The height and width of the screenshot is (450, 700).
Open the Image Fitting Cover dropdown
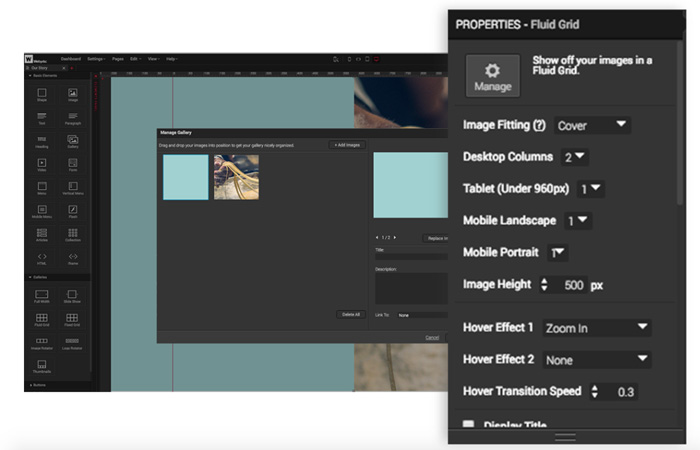point(593,125)
